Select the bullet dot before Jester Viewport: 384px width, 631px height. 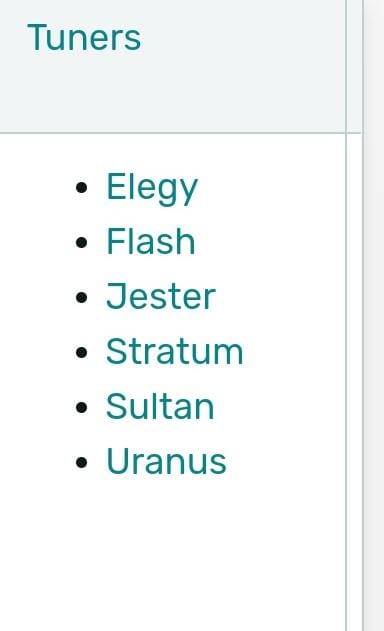pyautogui.click(x=81, y=297)
